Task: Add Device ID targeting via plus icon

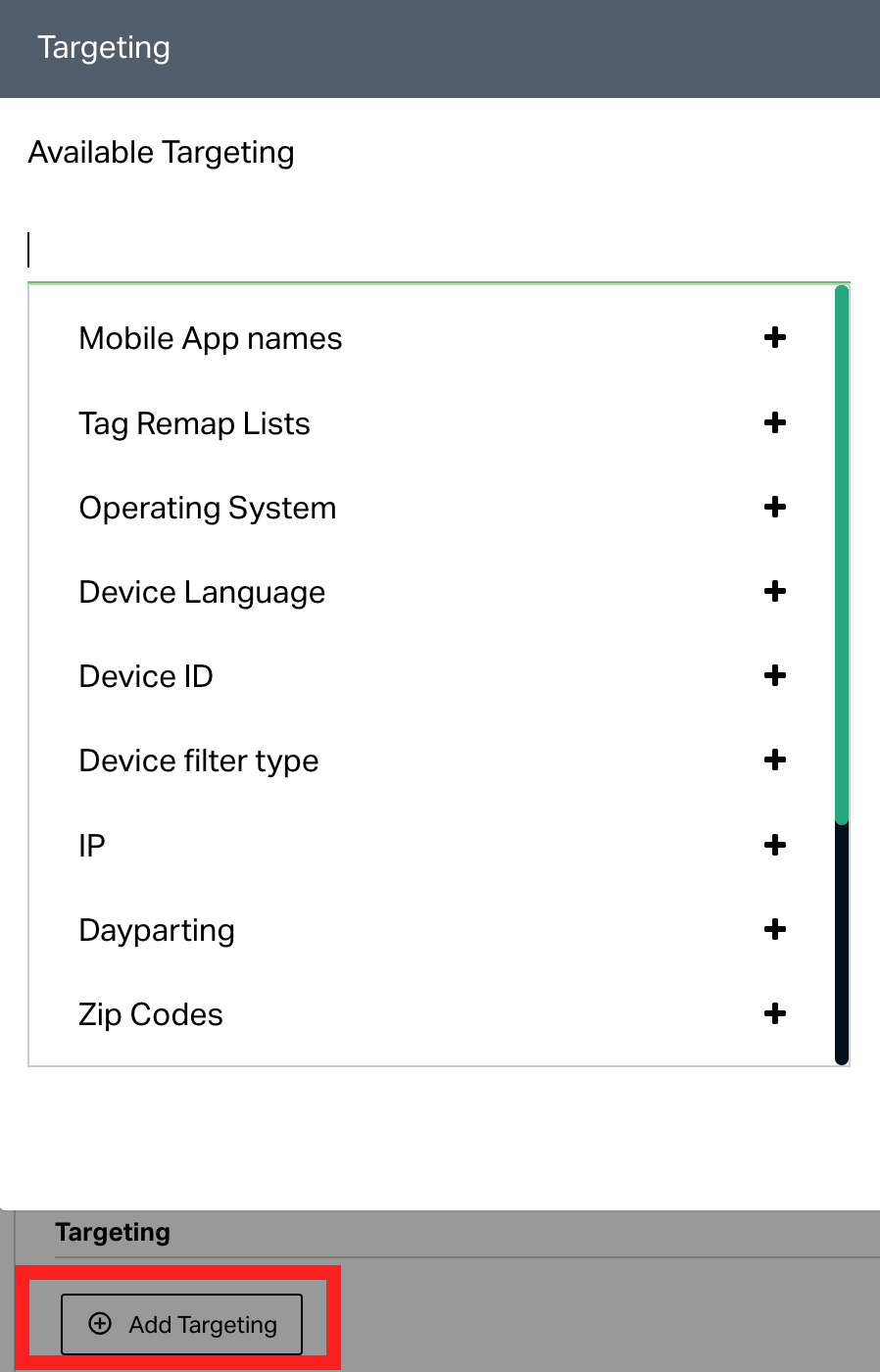Action: coord(775,675)
